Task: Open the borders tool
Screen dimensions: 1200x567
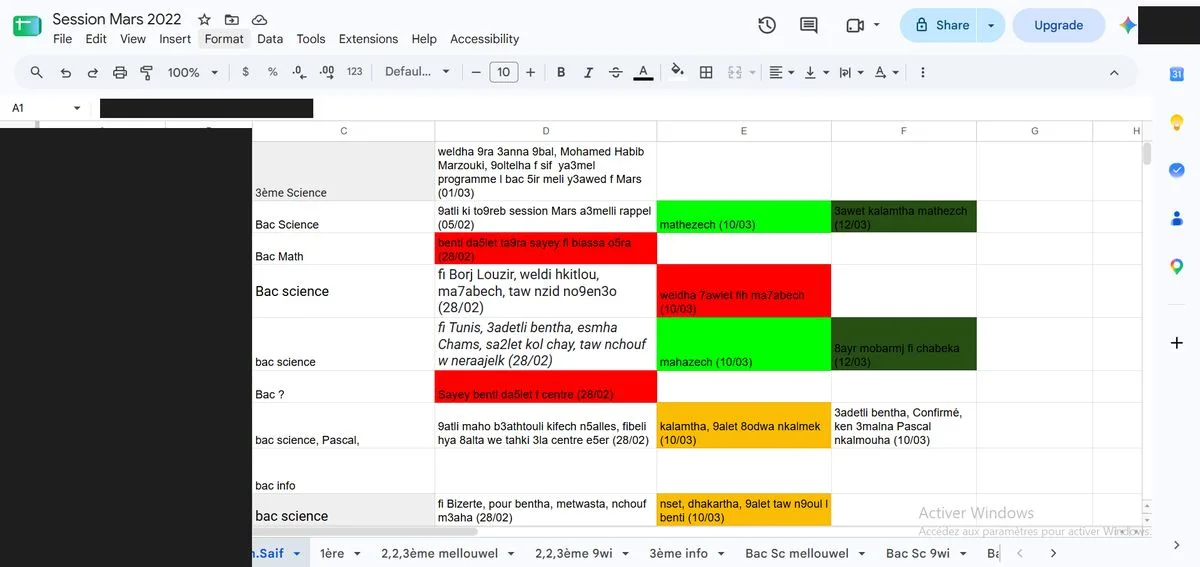Action: tap(706, 72)
